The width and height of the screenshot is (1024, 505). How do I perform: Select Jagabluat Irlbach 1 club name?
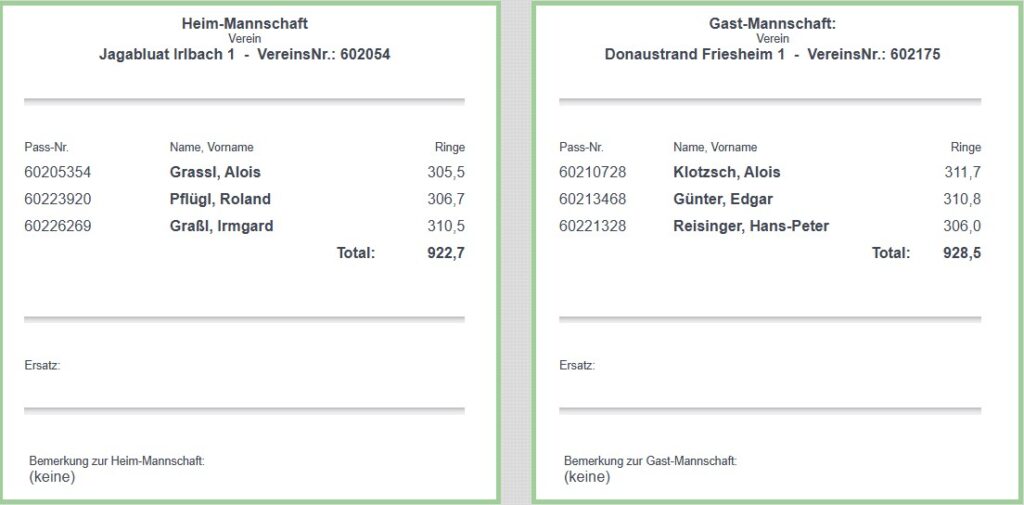pos(167,55)
